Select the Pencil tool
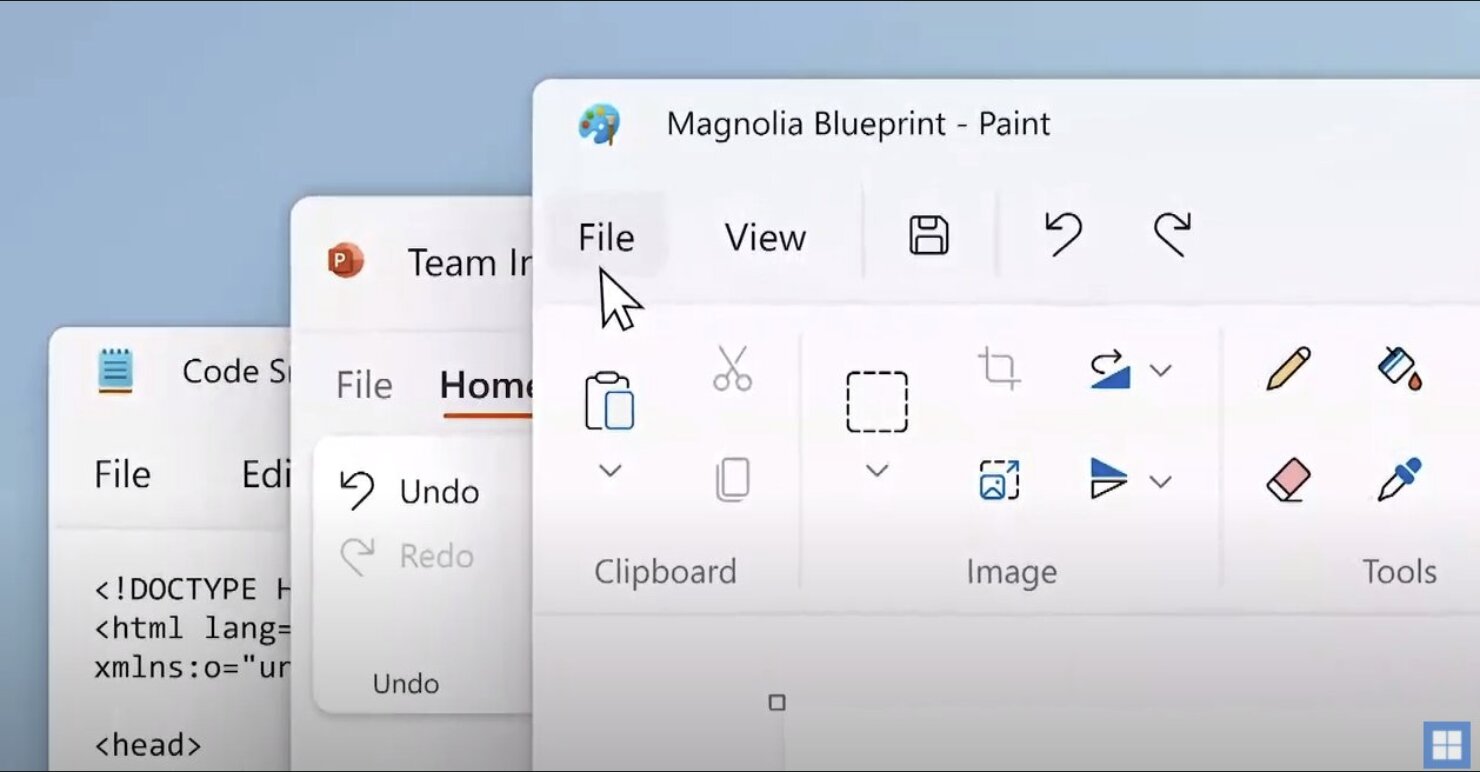Image resolution: width=1480 pixels, height=772 pixels. [x=1288, y=368]
